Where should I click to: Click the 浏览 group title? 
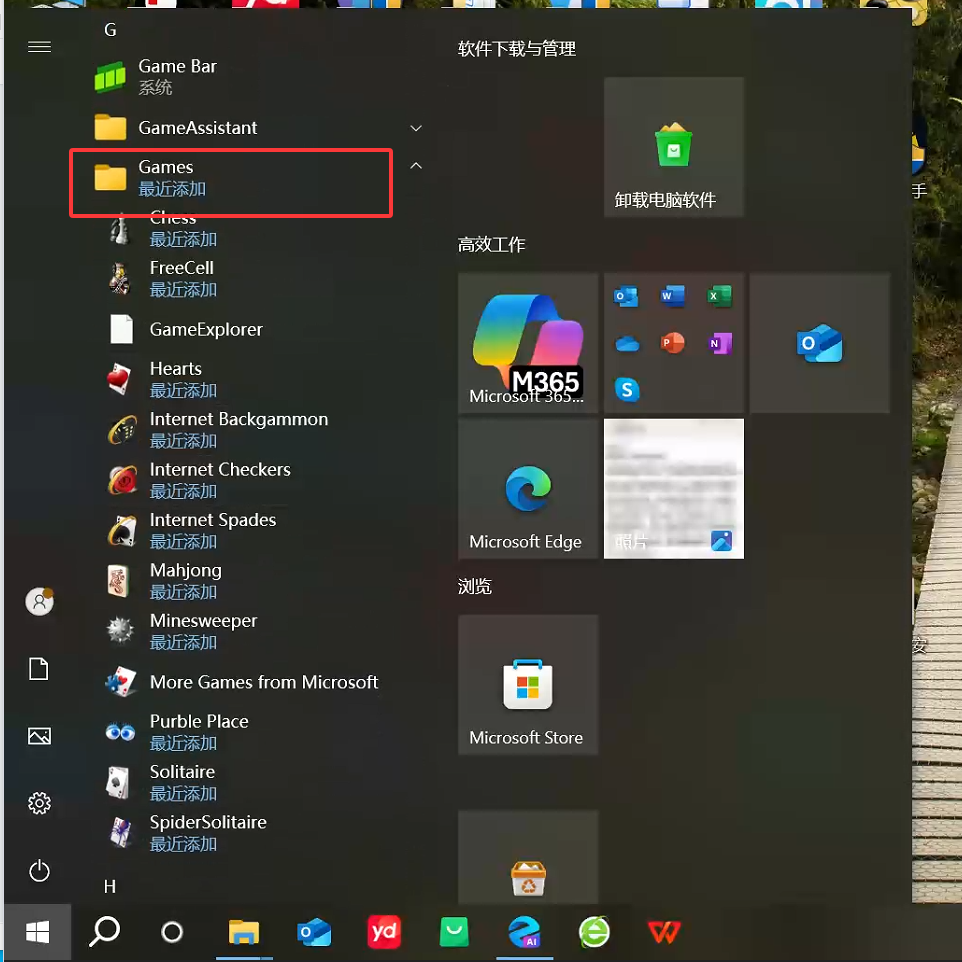point(474,587)
